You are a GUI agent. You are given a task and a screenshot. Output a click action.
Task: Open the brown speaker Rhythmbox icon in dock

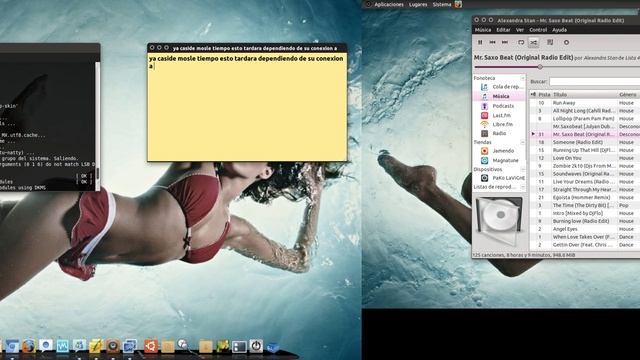pos(113,346)
